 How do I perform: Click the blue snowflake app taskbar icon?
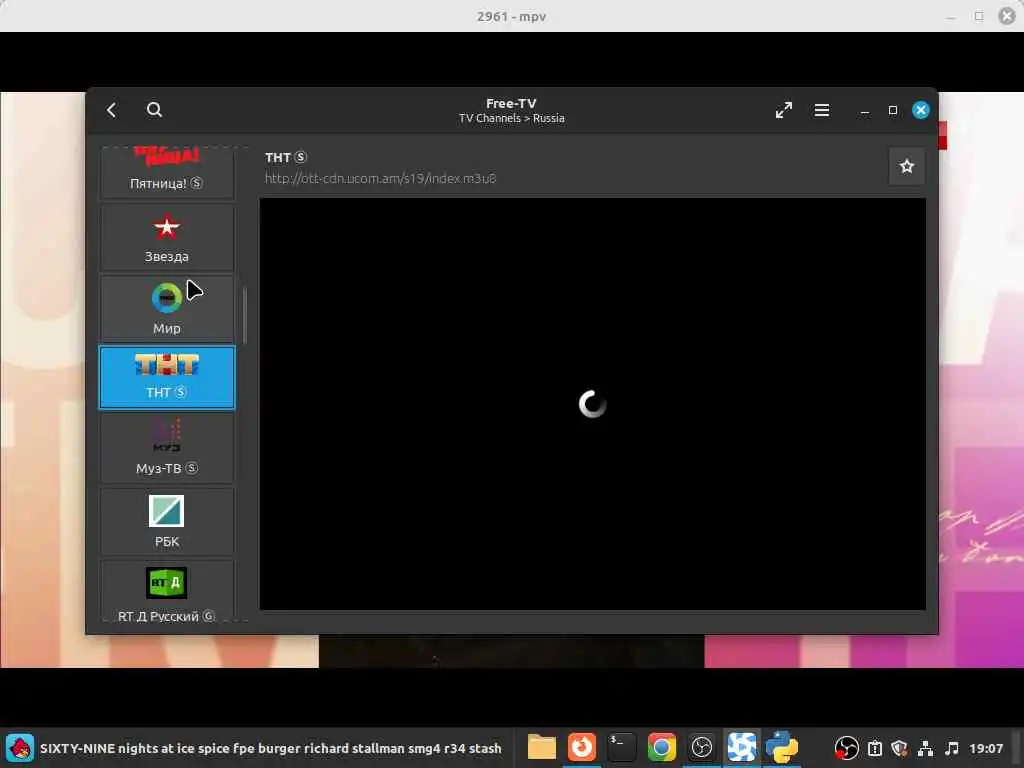pos(742,747)
